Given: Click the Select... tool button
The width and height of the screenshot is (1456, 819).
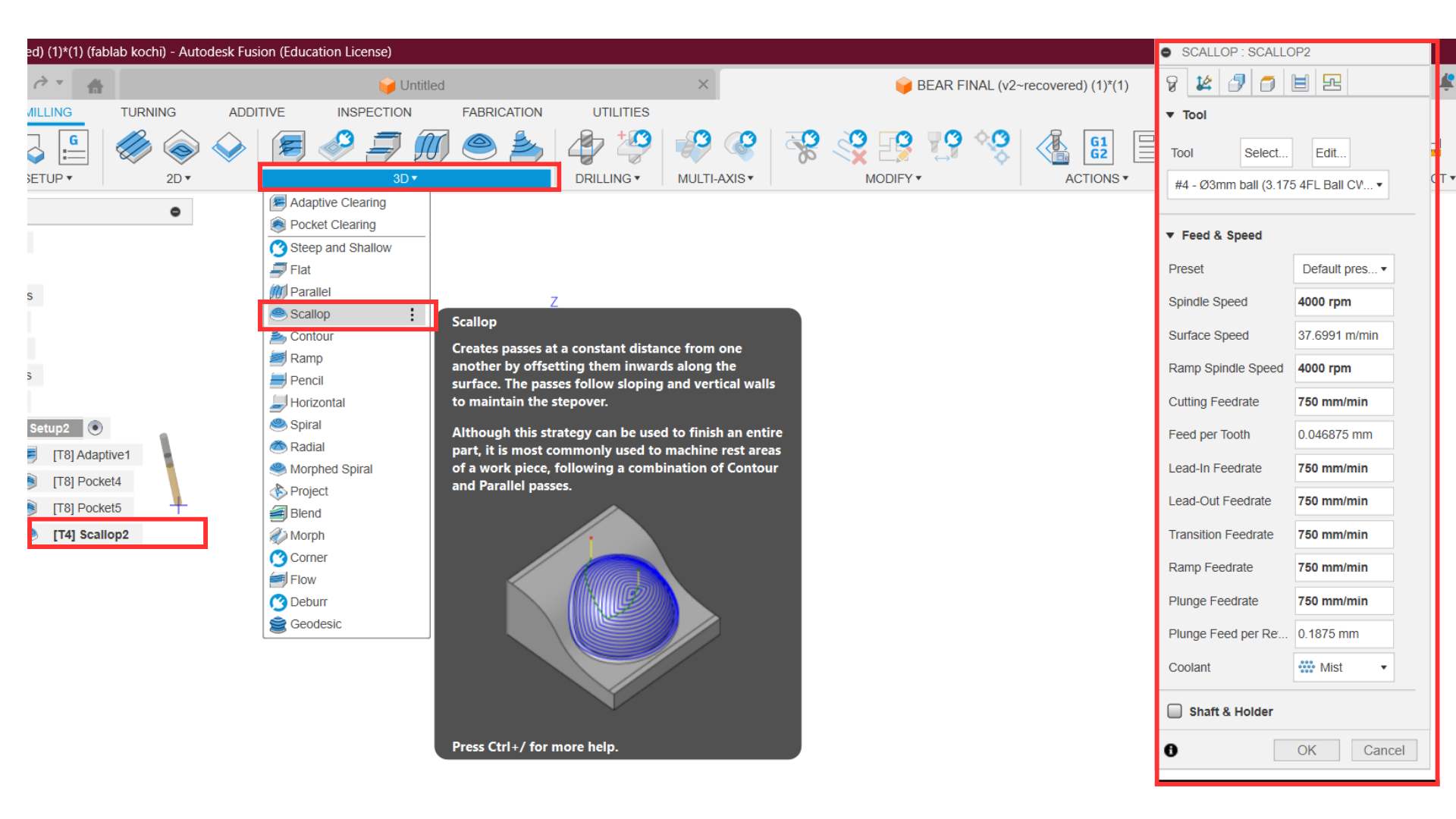Looking at the screenshot, I should 1266,152.
